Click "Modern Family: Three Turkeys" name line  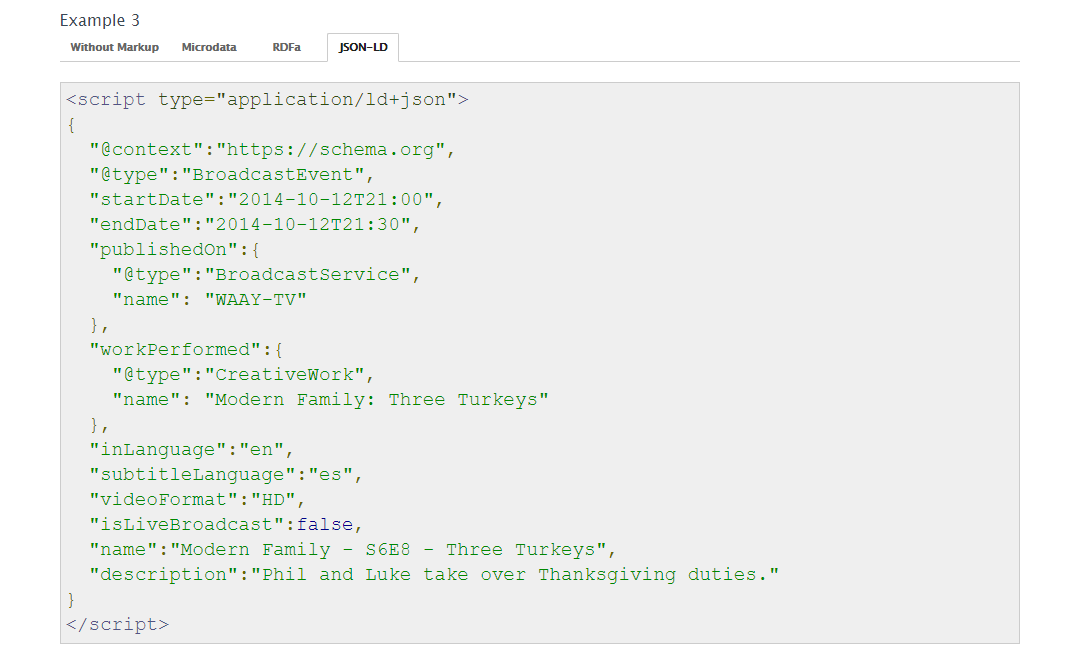330,400
